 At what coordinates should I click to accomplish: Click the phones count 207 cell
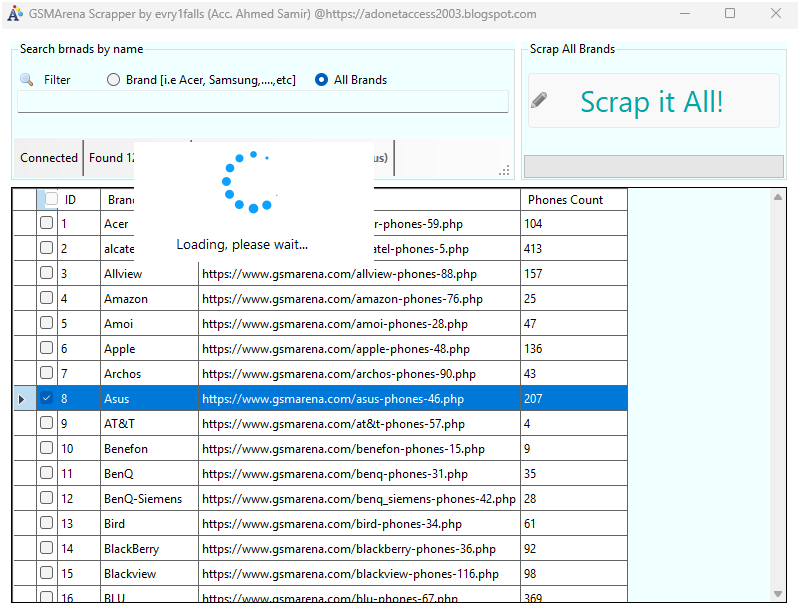tap(573, 399)
